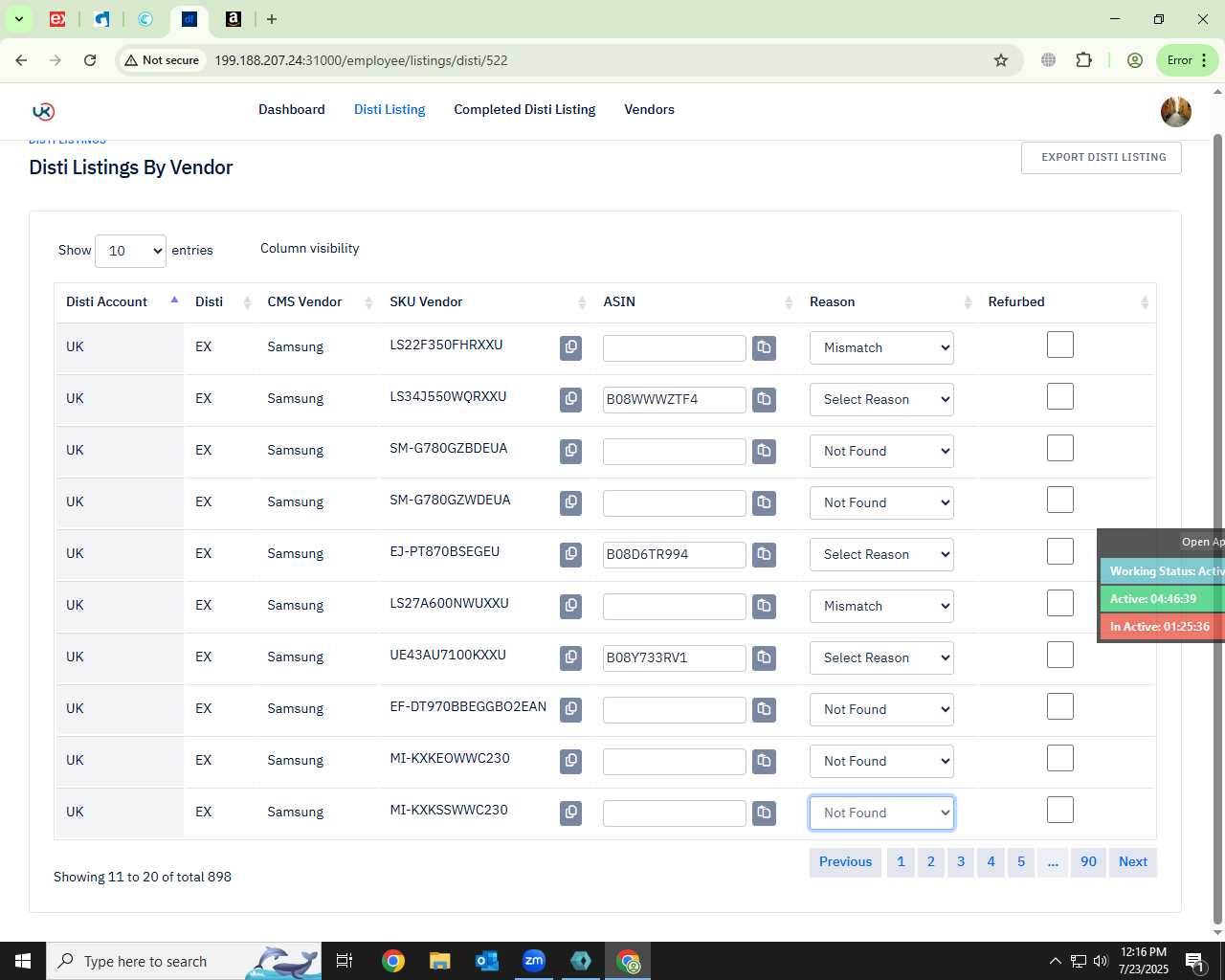
Task: Check Refurbed box for EJ-PT870BSEGEU
Action: [x=1060, y=551]
